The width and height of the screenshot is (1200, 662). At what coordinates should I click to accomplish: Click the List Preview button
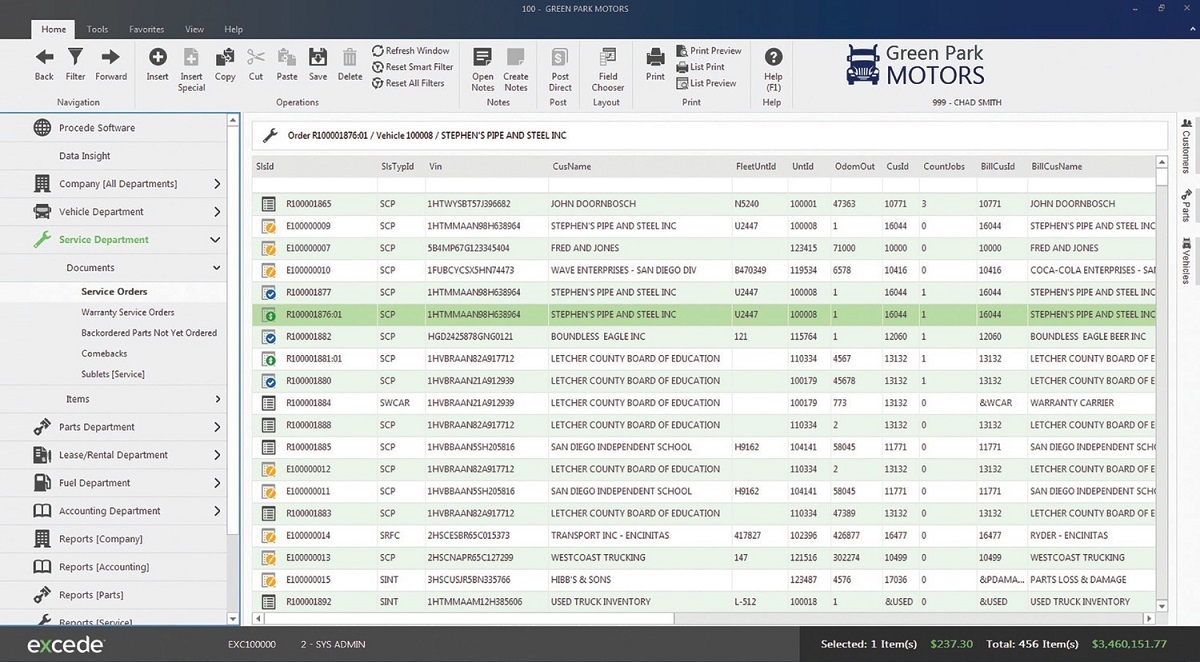point(705,83)
